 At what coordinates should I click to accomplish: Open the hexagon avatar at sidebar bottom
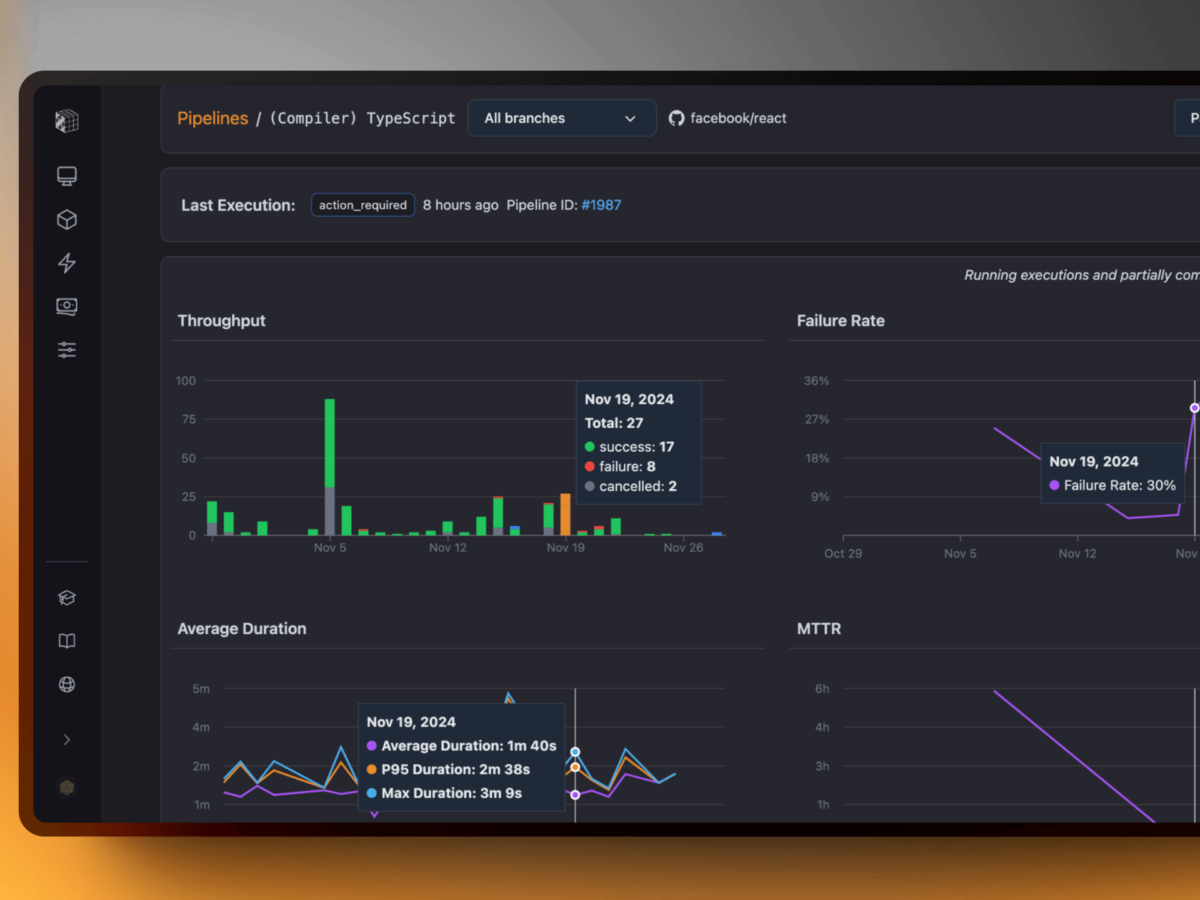[x=67, y=788]
